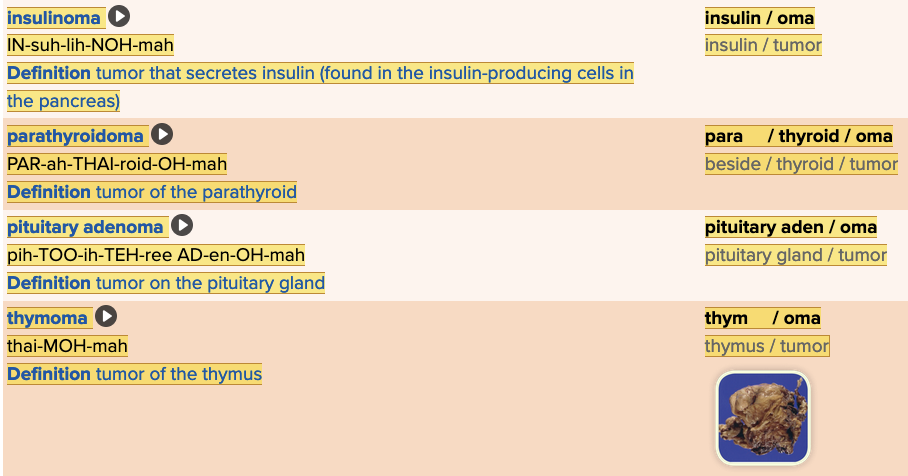Click the parathyroidoma term link

pos(76,136)
